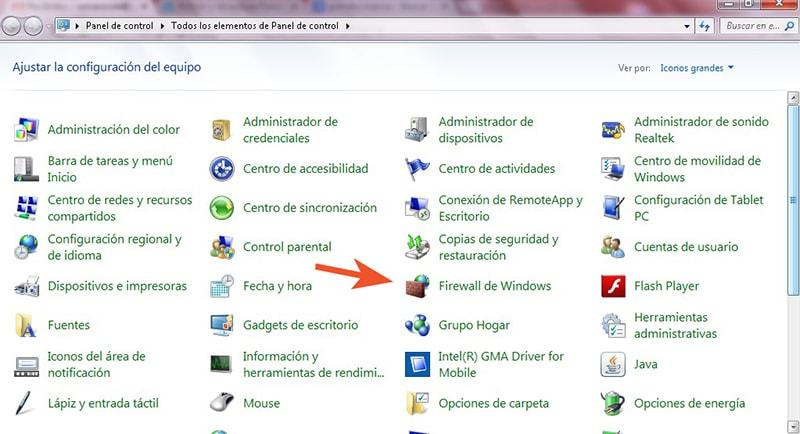Image resolution: width=800 pixels, height=434 pixels.
Task: Open the Administrador de credenciales safe icon
Action: [x=221, y=130]
